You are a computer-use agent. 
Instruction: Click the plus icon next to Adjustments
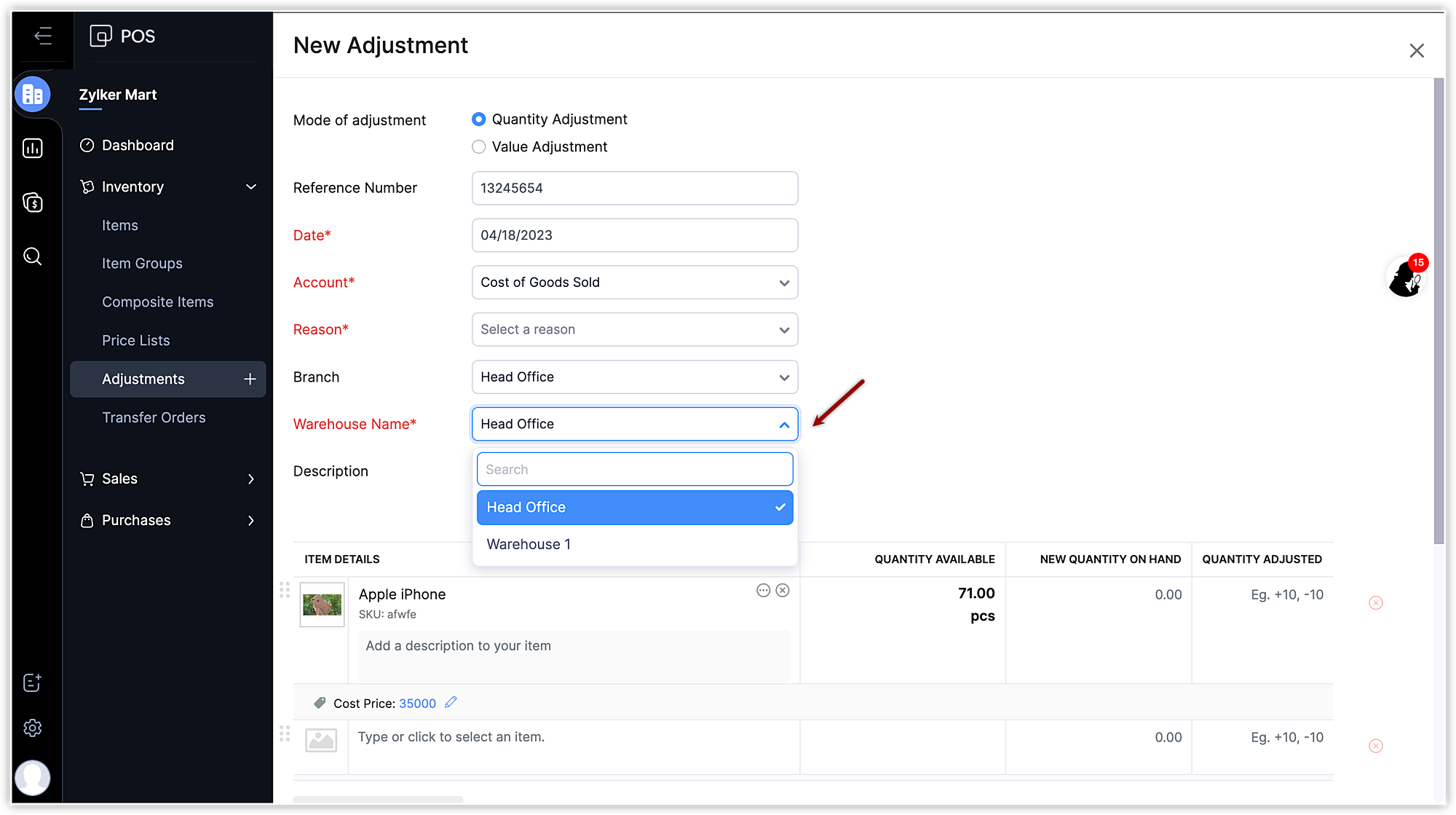tap(250, 379)
